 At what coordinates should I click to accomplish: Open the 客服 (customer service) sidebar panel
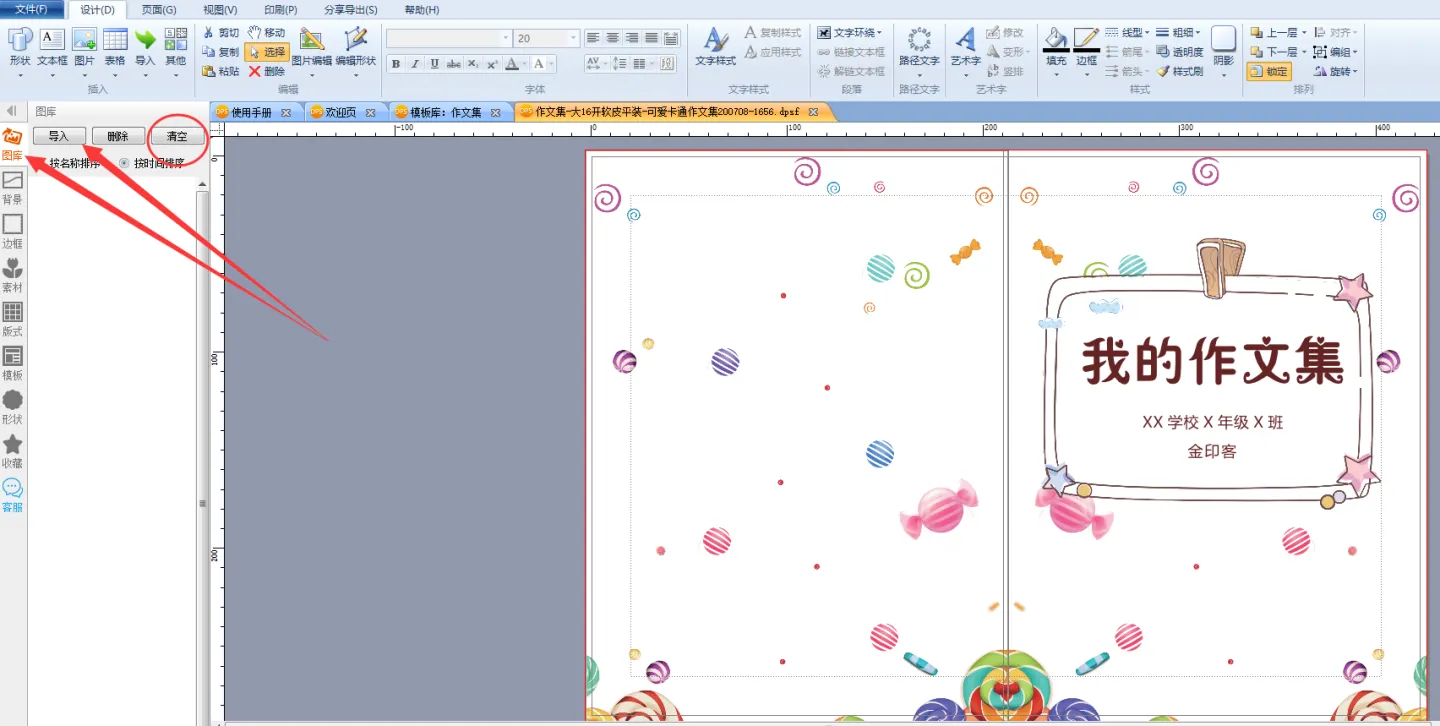click(x=12, y=495)
